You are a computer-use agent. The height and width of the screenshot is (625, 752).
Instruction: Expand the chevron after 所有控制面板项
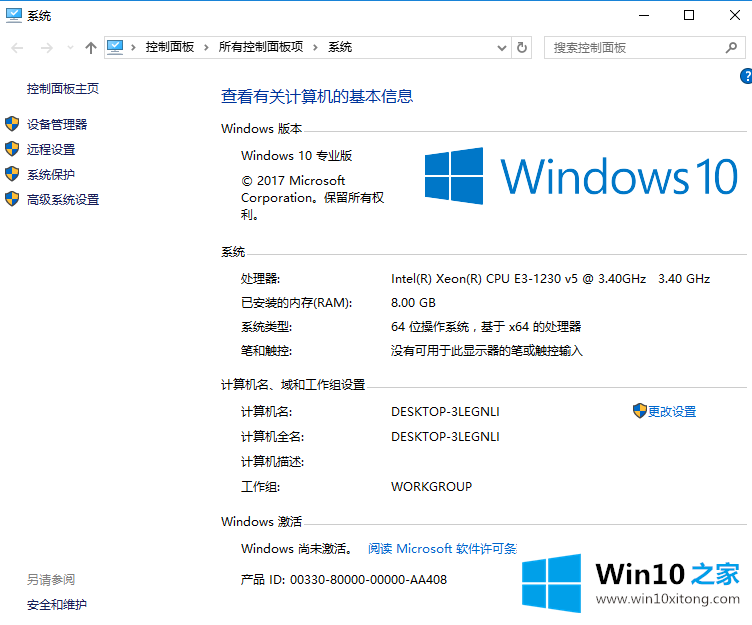[315, 47]
